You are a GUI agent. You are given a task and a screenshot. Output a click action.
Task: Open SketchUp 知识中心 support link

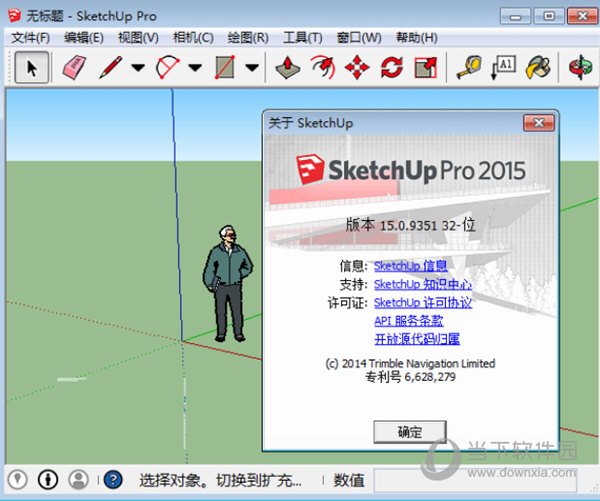point(423,284)
